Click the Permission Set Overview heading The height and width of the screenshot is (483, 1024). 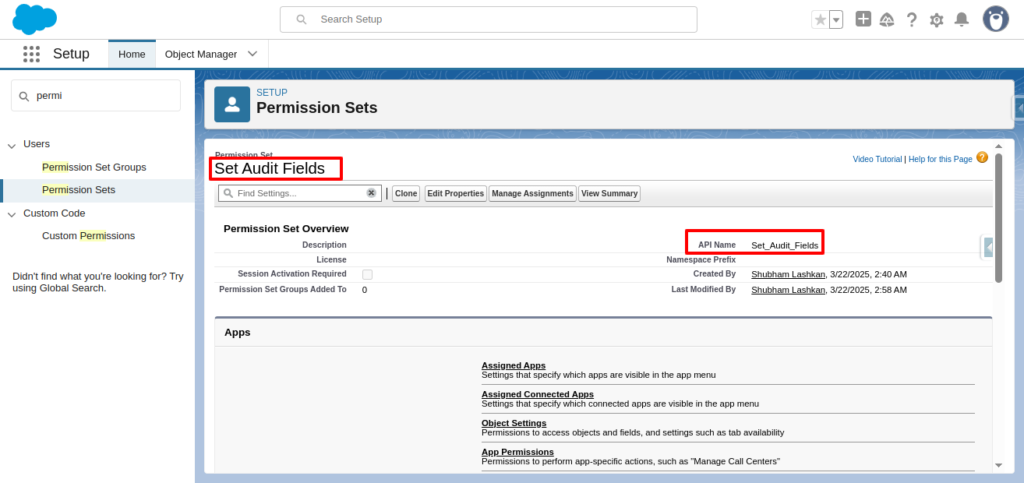coord(286,229)
